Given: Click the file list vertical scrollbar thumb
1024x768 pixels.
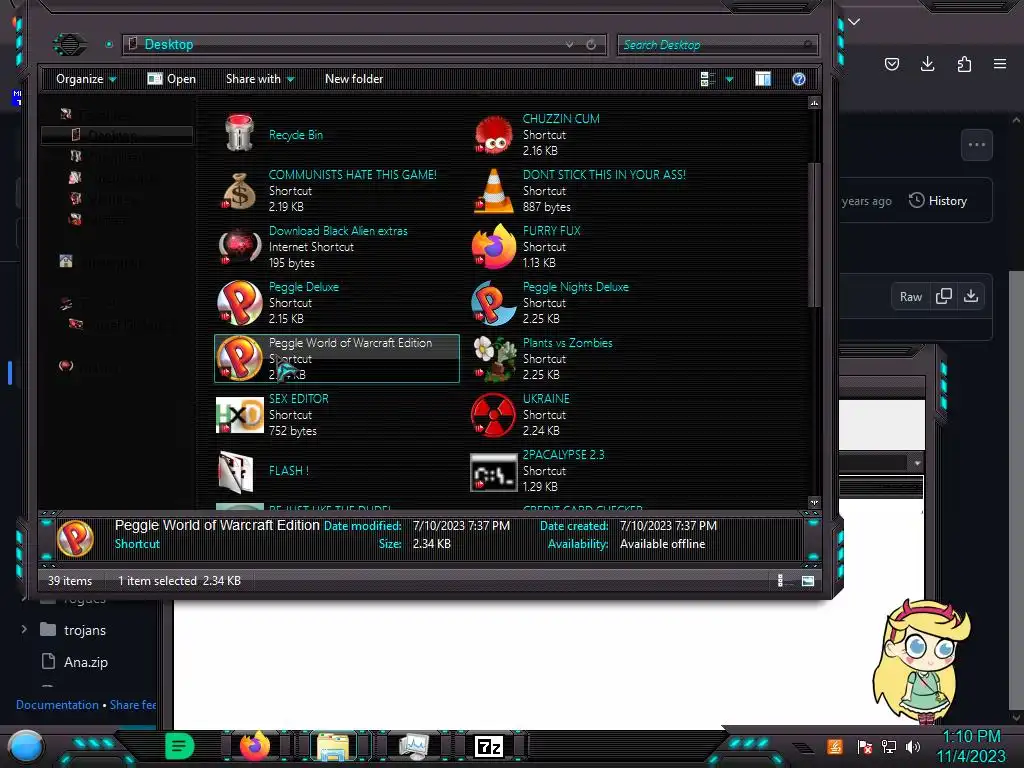Looking at the screenshot, I should [x=814, y=234].
